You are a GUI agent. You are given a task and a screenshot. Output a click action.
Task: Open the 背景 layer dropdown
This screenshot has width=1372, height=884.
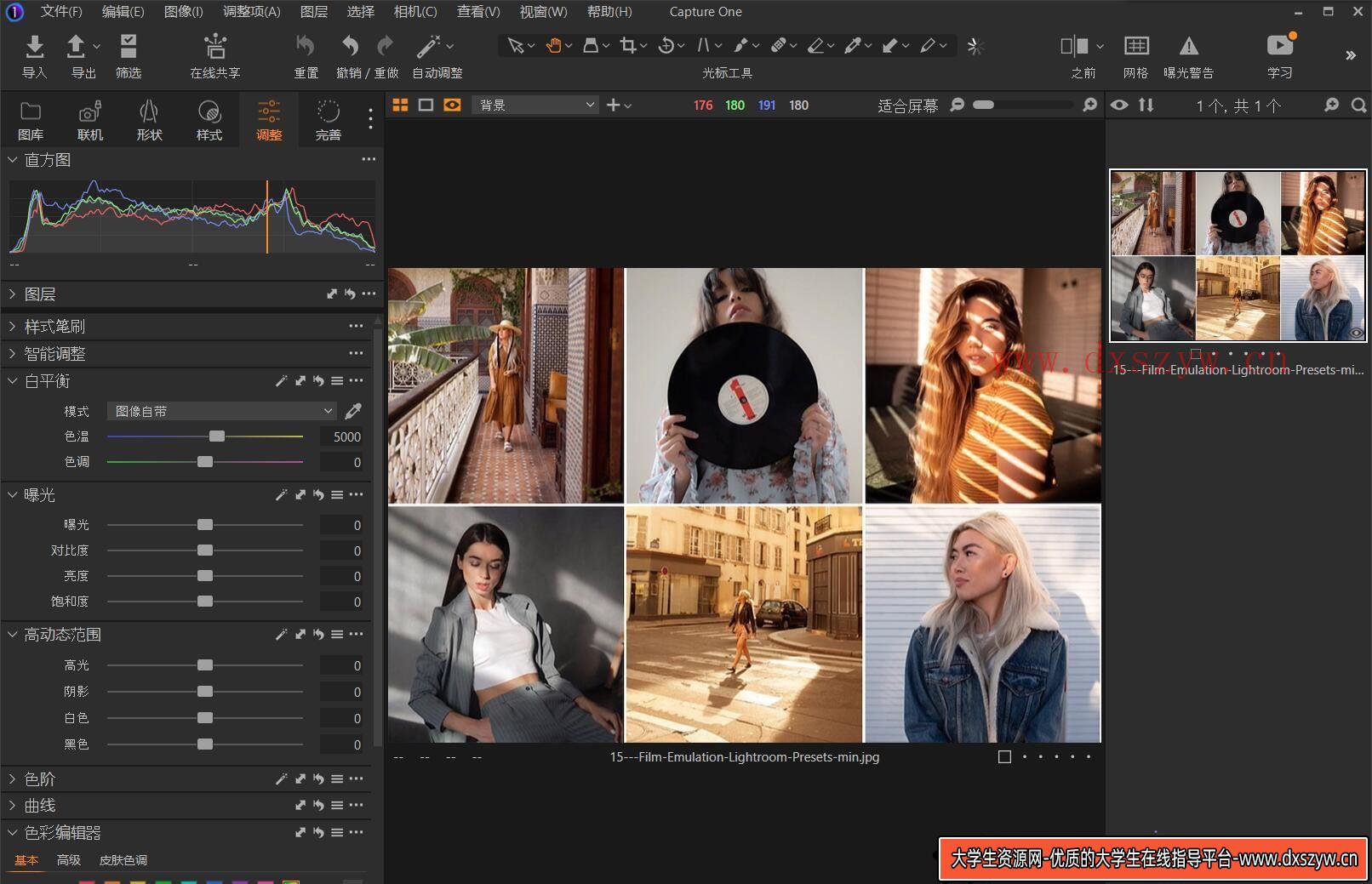coord(535,105)
